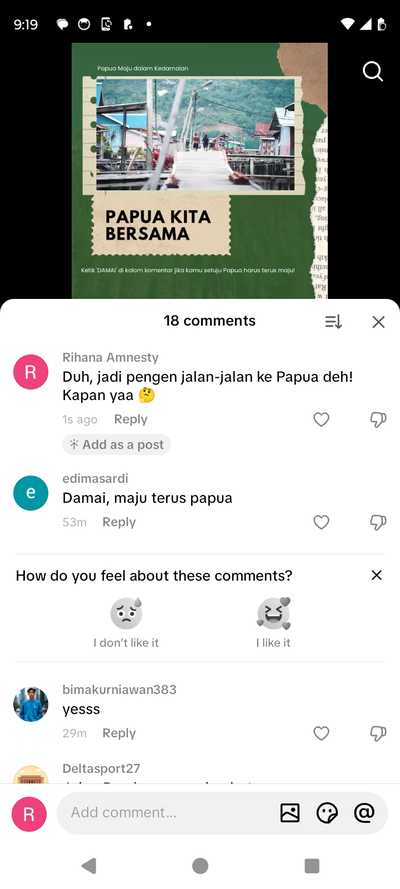Like bimakurniawan383's 'yesss' comment
The height and width of the screenshot is (889, 400).
[x=321, y=733]
